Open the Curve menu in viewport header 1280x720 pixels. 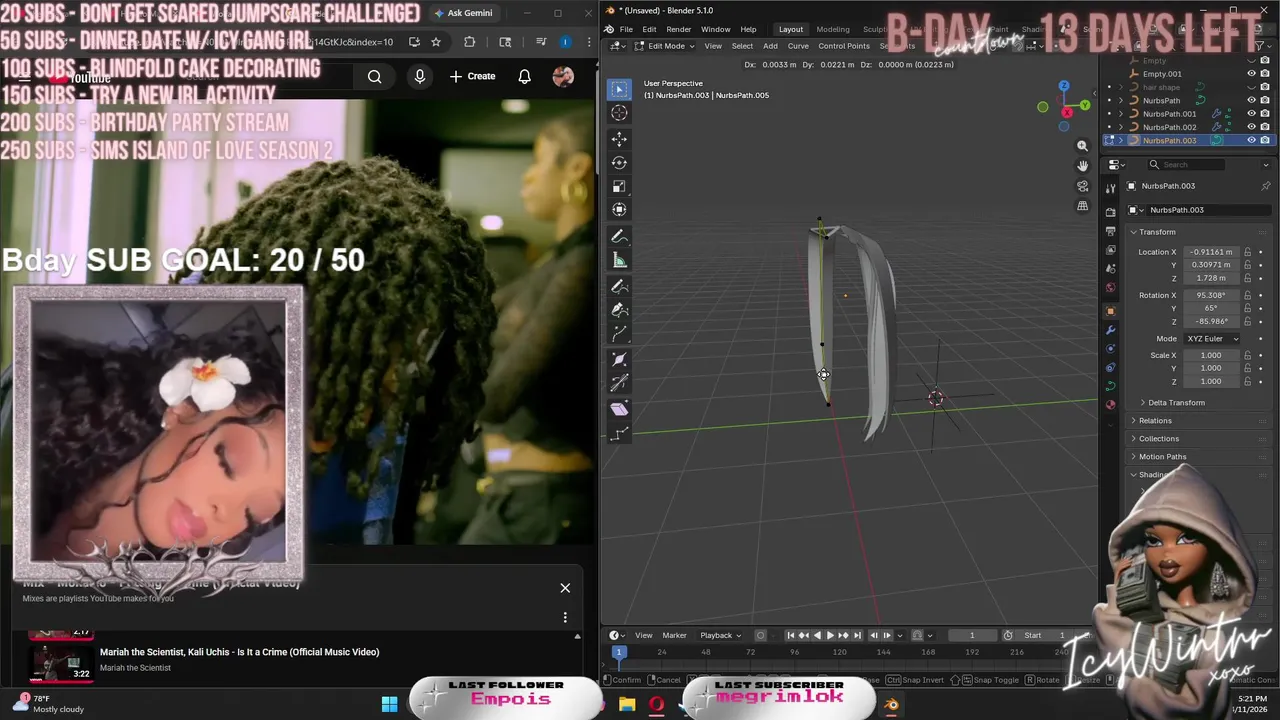click(x=798, y=46)
